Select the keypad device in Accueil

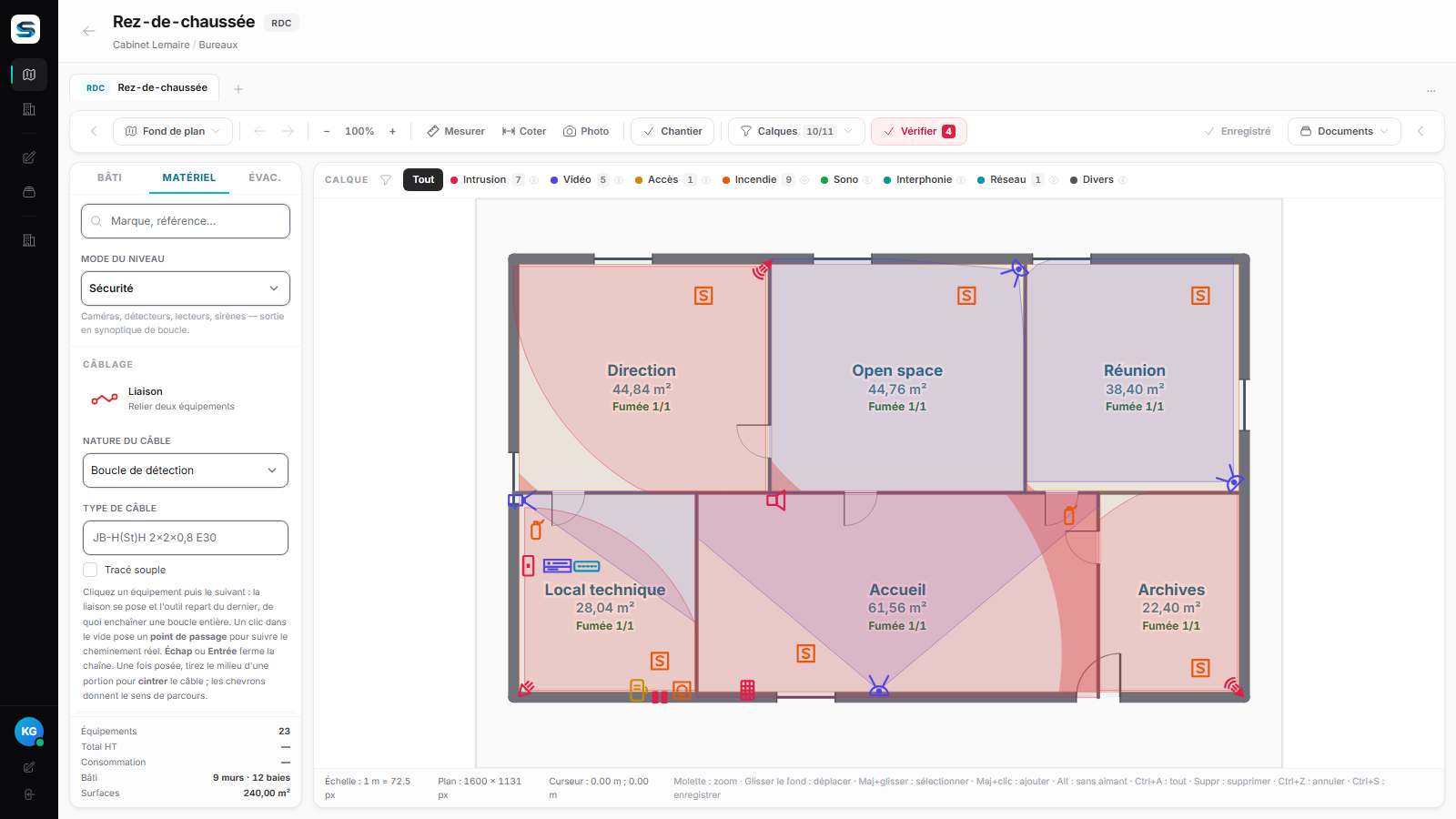pyautogui.click(x=747, y=690)
